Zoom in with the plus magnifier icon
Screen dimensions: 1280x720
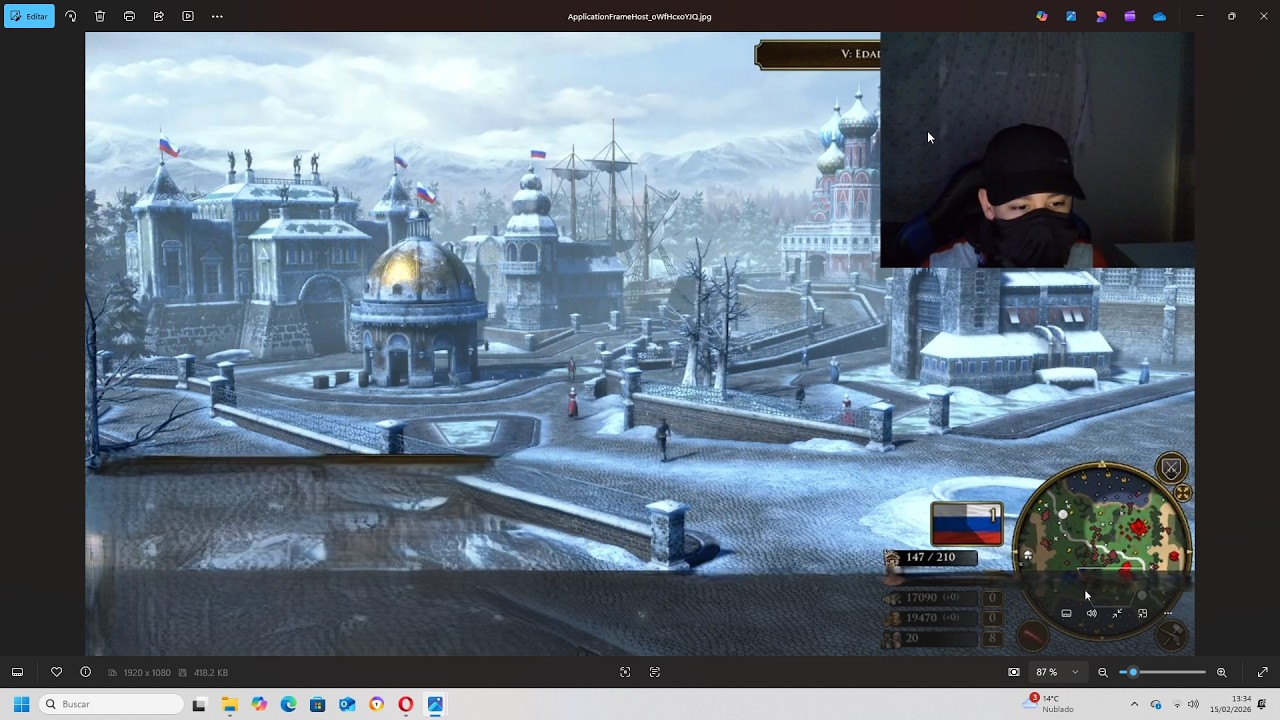(1221, 672)
